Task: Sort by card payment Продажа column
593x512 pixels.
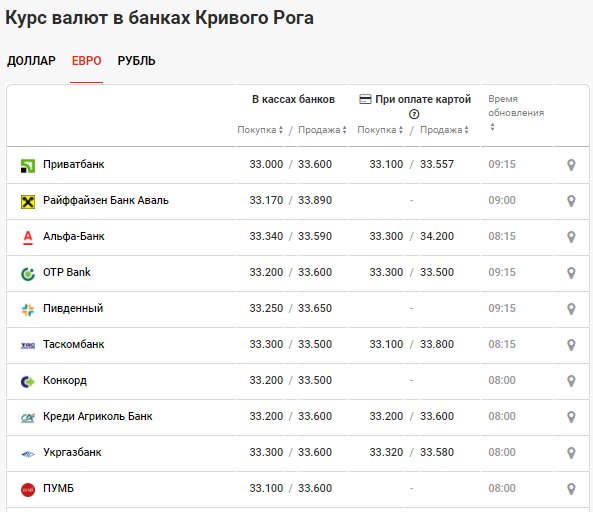Action: 444,130
